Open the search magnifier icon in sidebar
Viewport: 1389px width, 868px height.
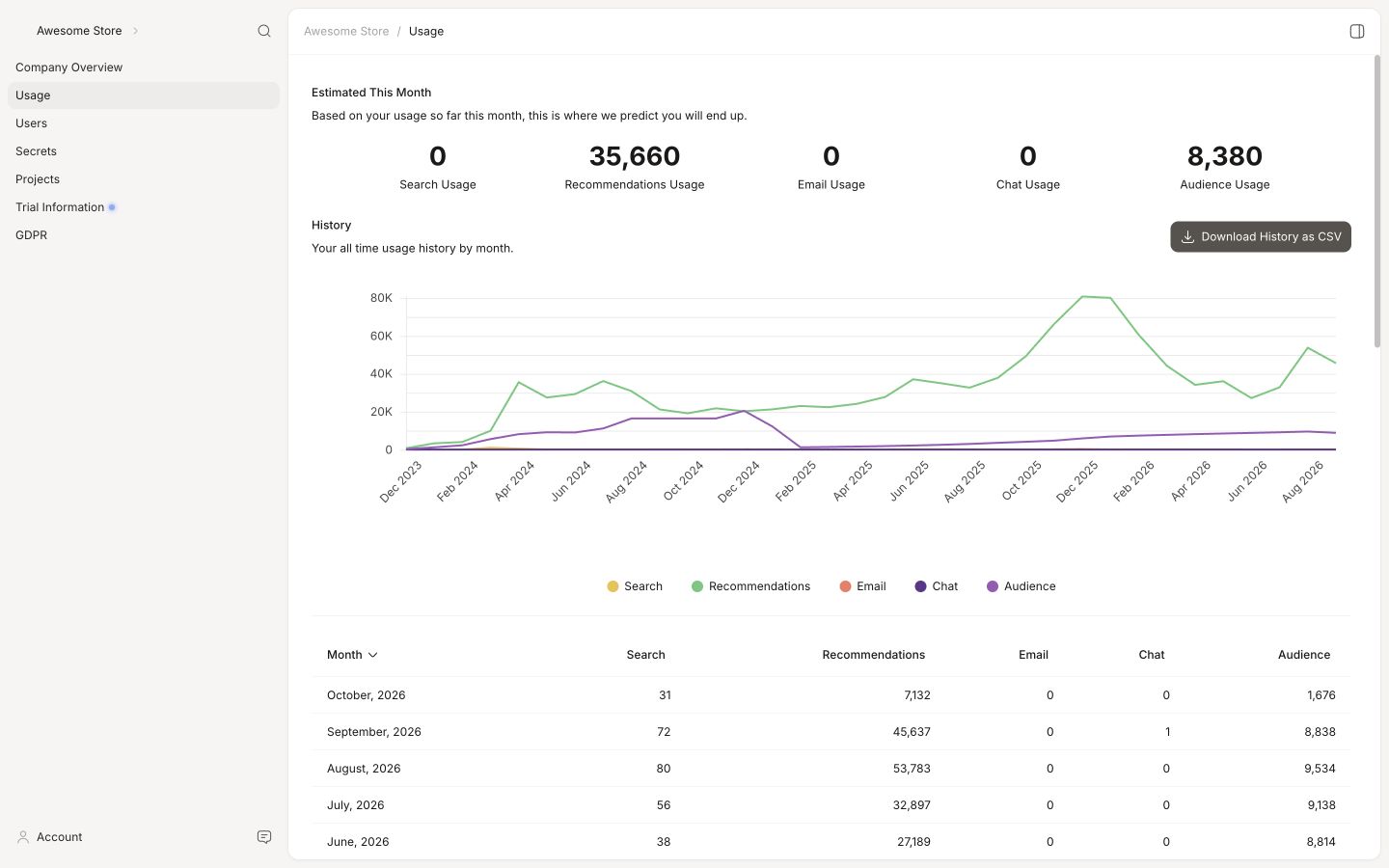tap(263, 31)
